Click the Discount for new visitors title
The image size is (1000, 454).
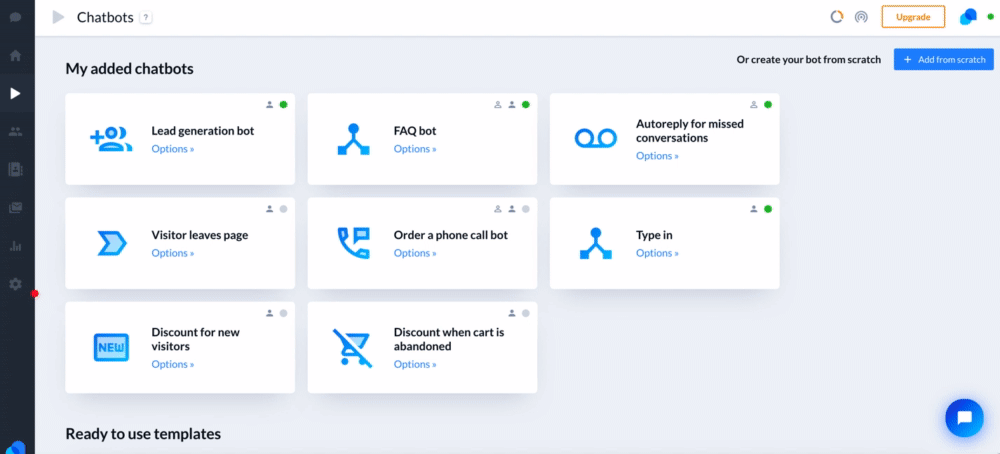tap(195, 339)
